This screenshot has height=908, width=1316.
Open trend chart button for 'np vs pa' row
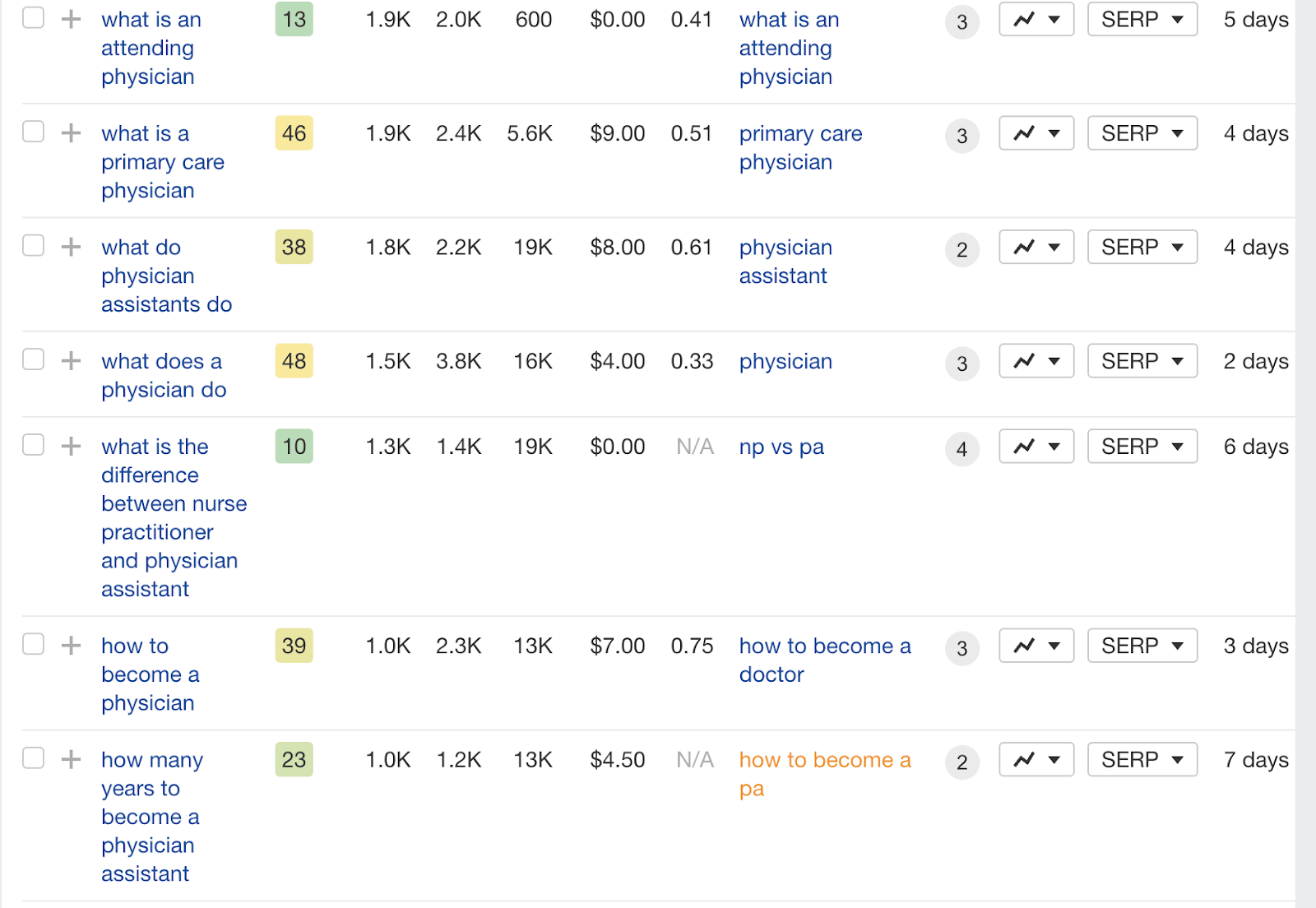1036,447
